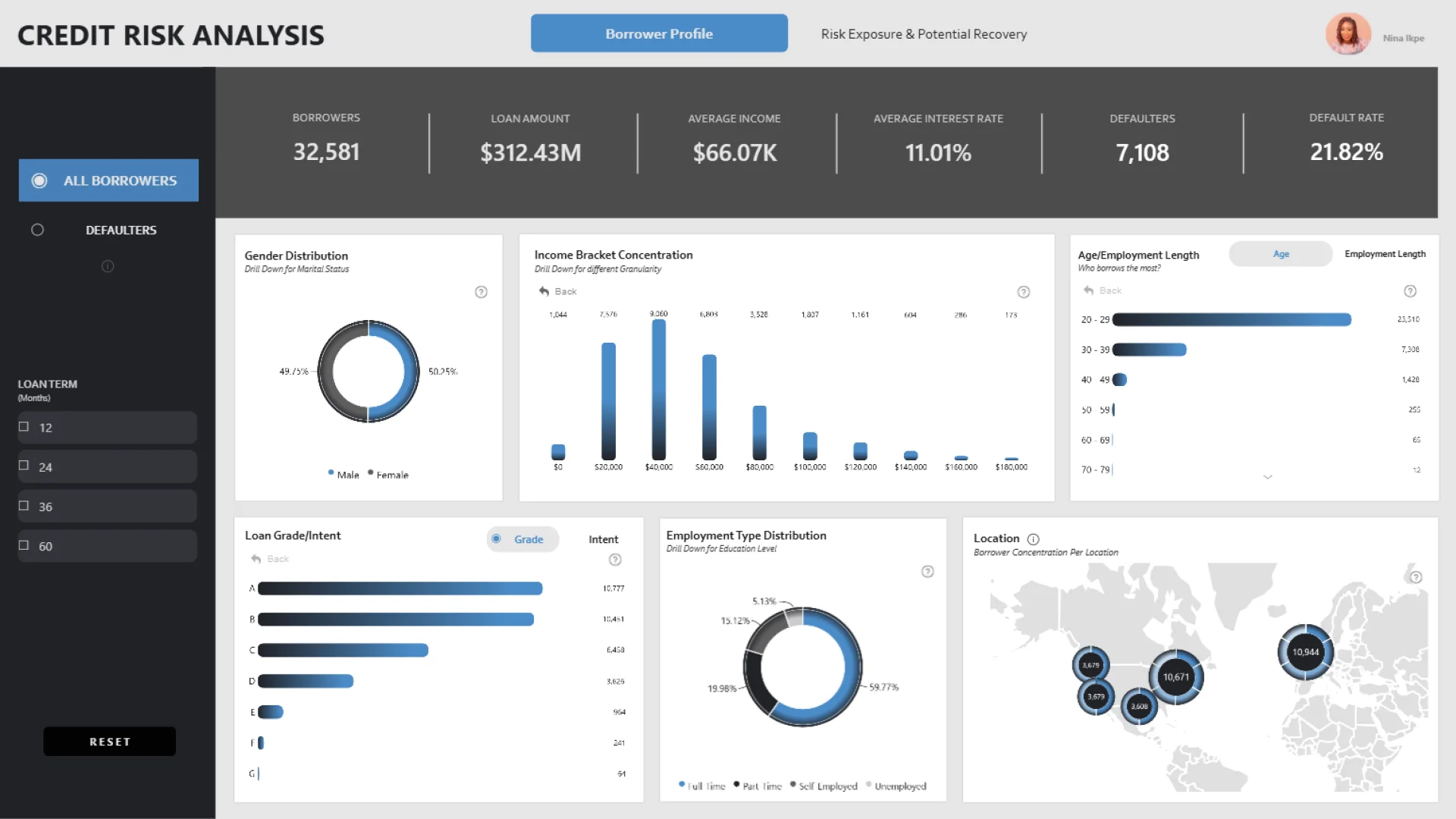Screen dimensions: 1456x819
Task: Select the All Borrowers radio button
Action: (x=39, y=180)
